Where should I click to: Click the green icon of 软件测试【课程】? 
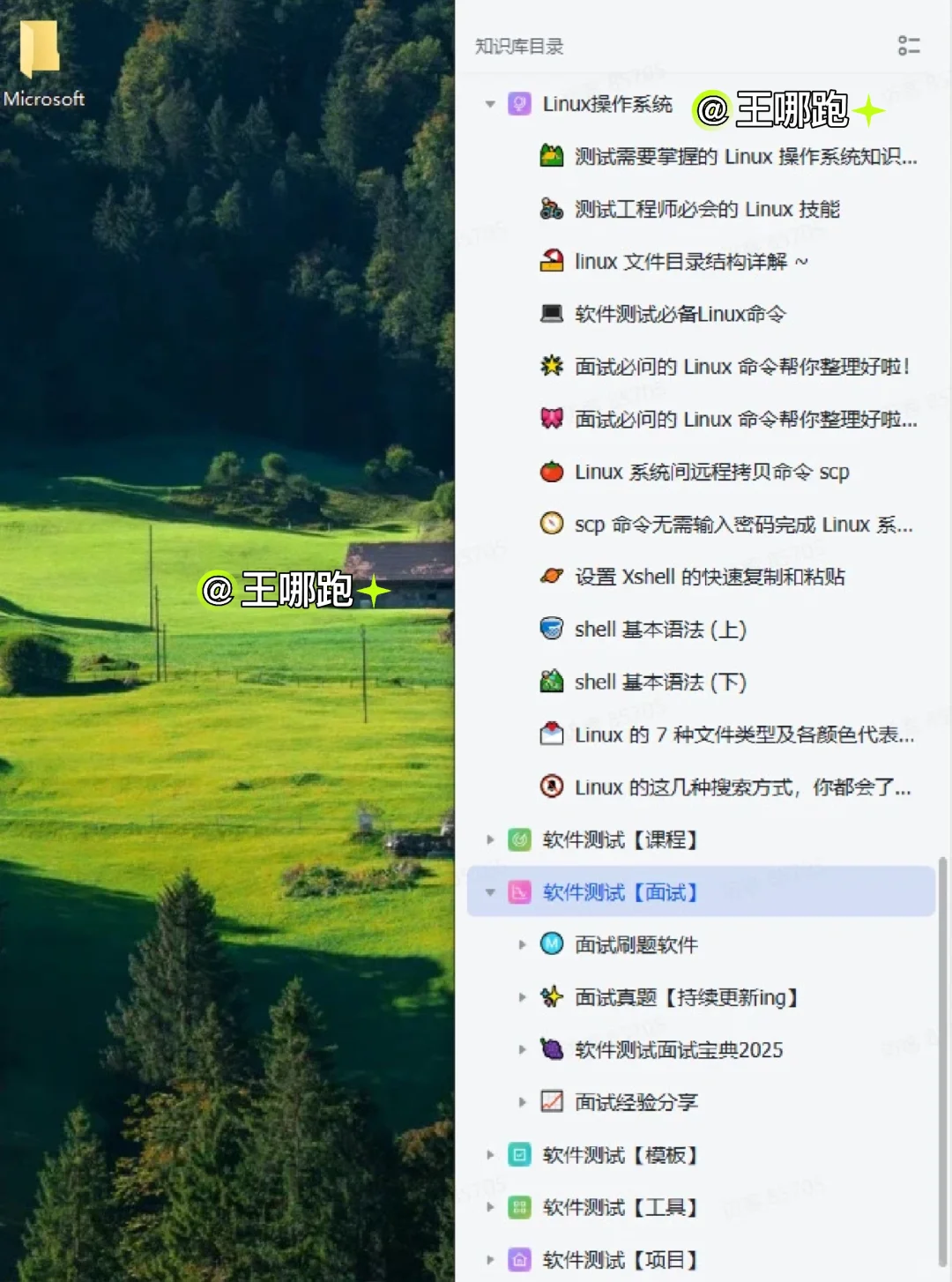[x=518, y=839]
